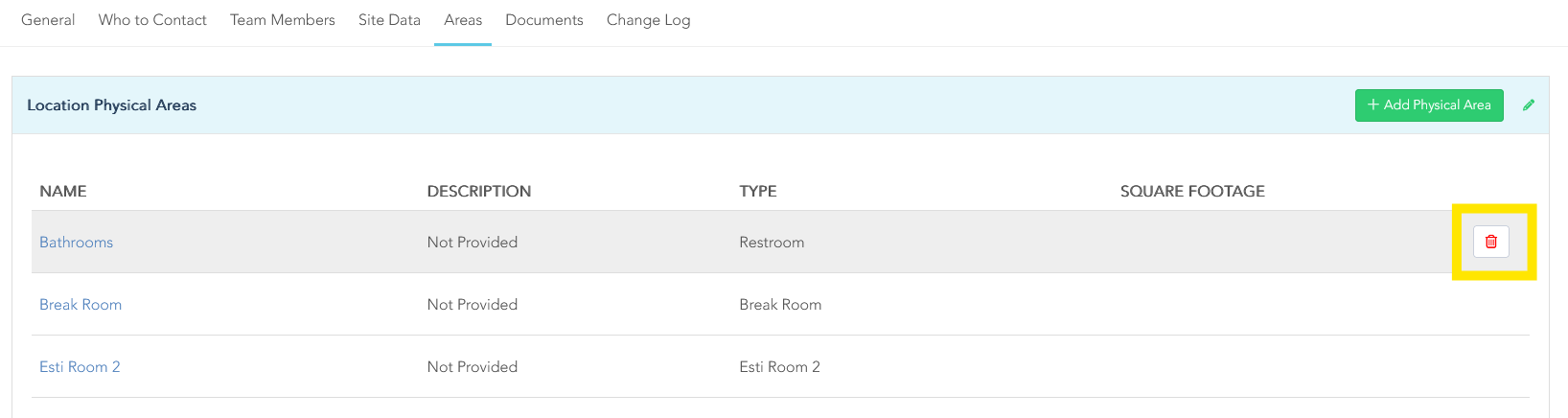Go to the Team Members tab
The width and height of the screenshot is (1568, 418).
pos(283,20)
